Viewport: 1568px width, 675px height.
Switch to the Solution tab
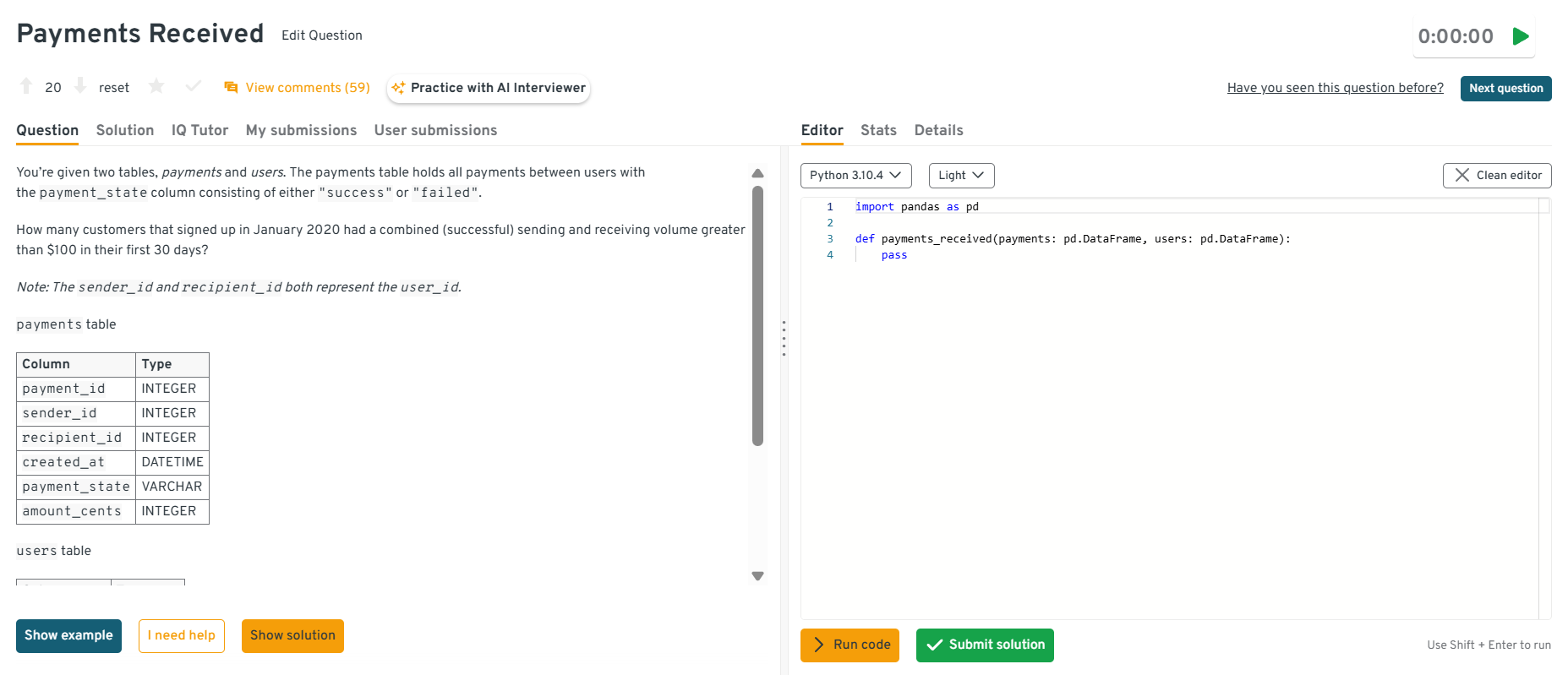(125, 130)
